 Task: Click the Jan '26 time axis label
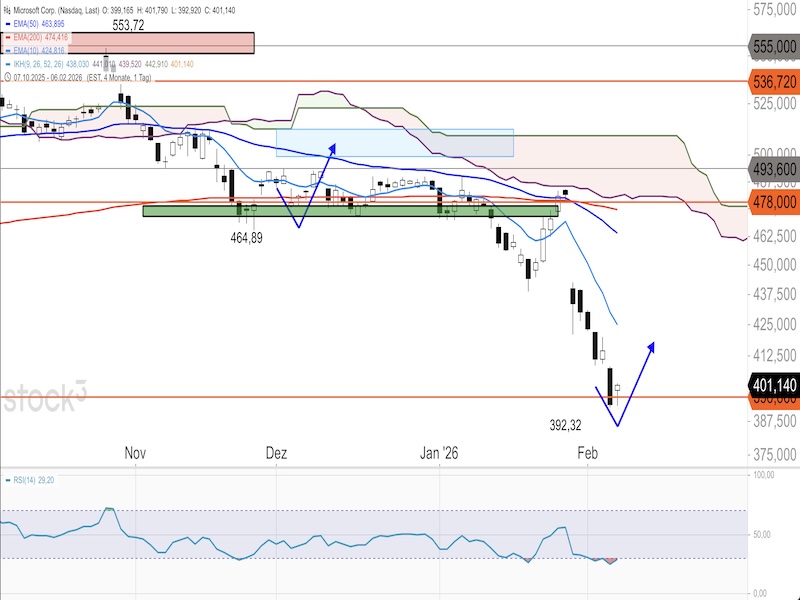pos(439,453)
